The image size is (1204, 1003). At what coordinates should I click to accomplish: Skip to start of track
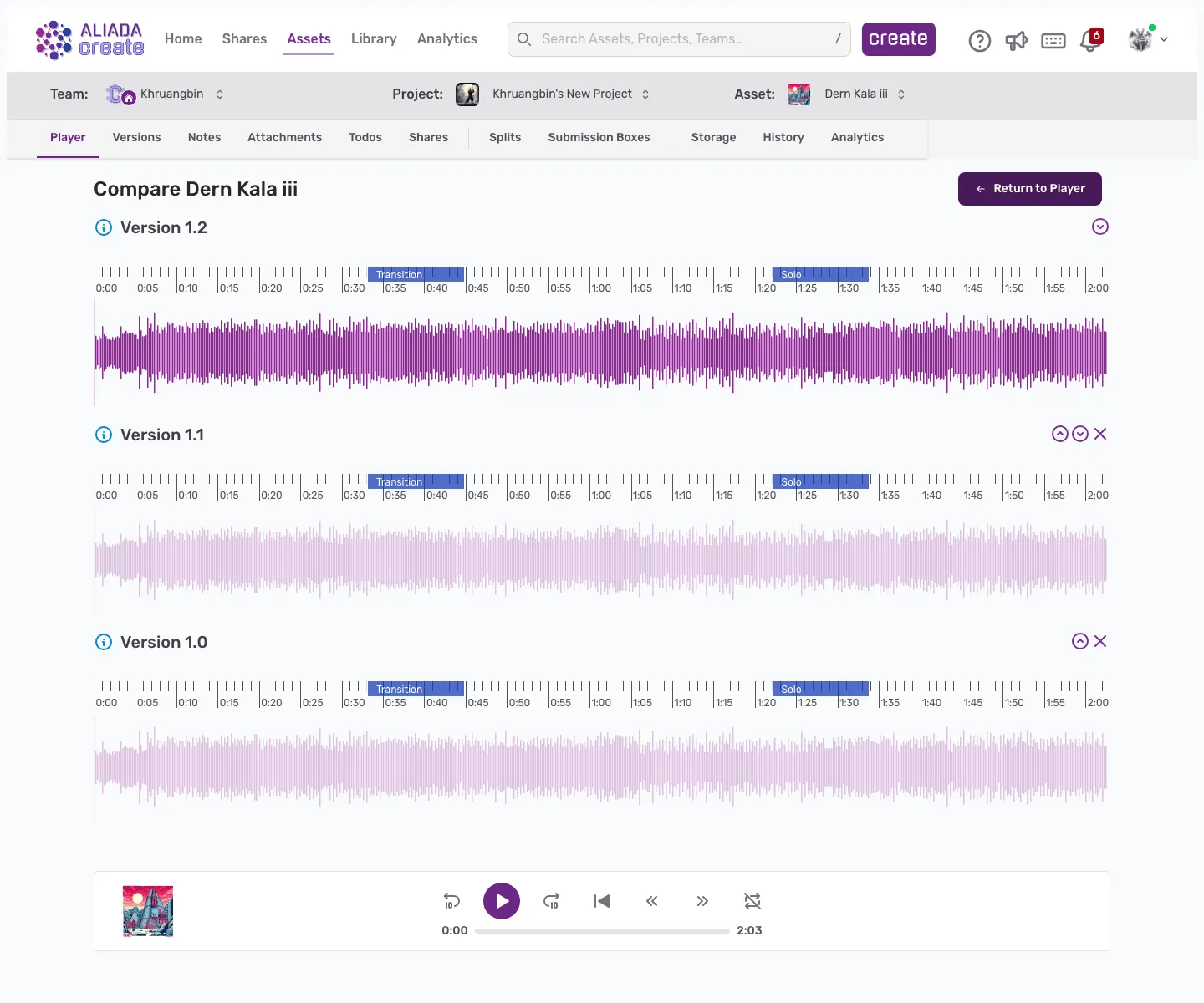[x=602, y=901]
